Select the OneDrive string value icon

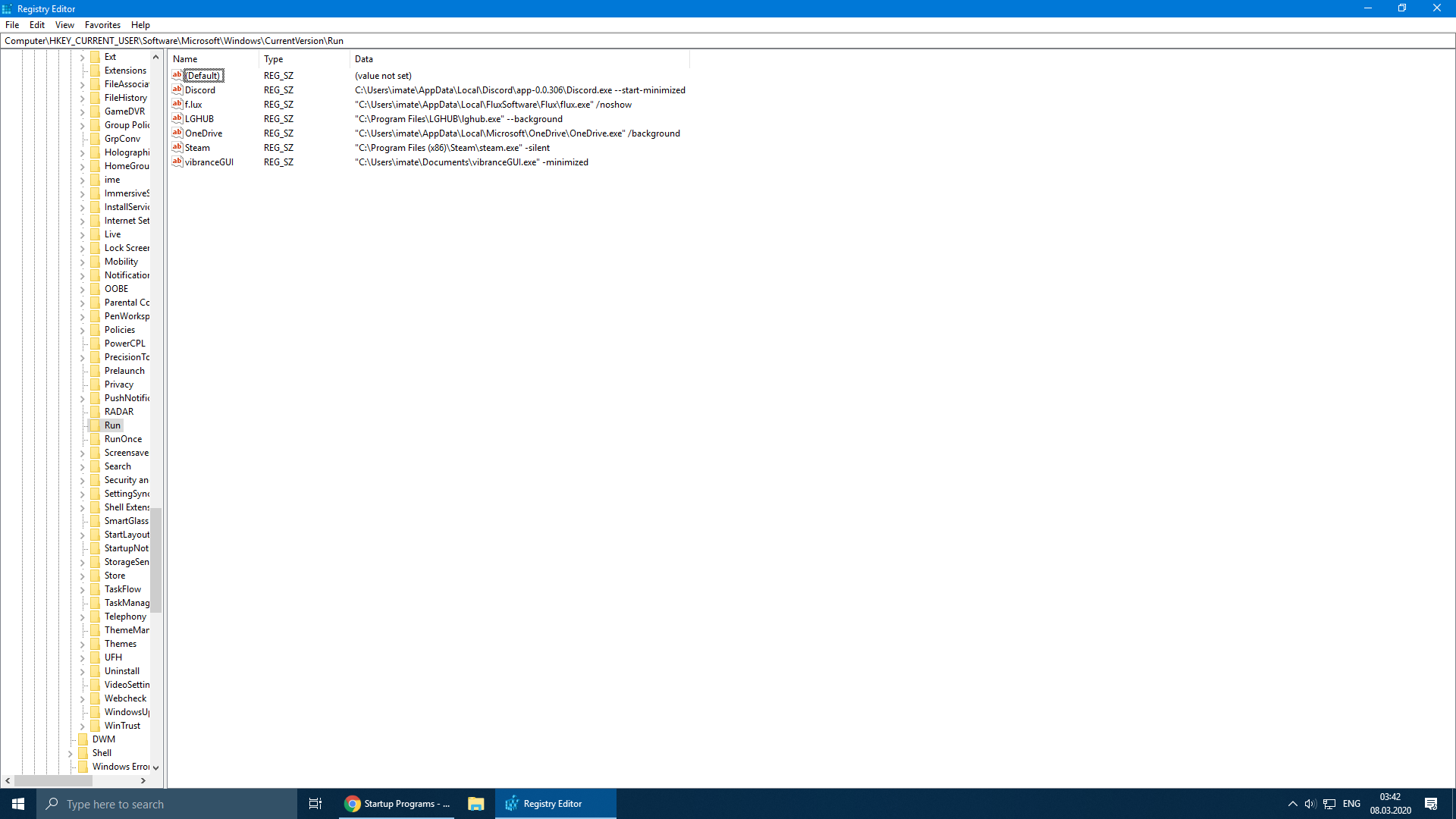(x=177, y=133)
